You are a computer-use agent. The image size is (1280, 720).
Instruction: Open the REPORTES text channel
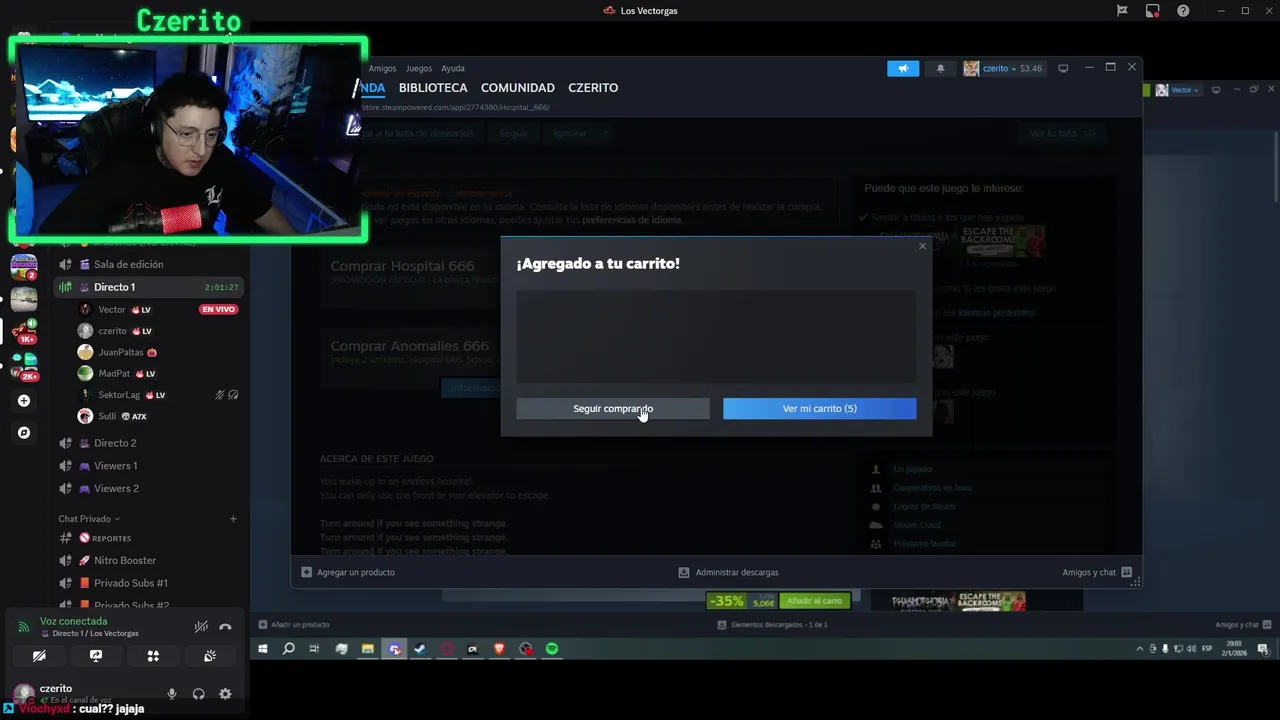click(x=111, y=538)
